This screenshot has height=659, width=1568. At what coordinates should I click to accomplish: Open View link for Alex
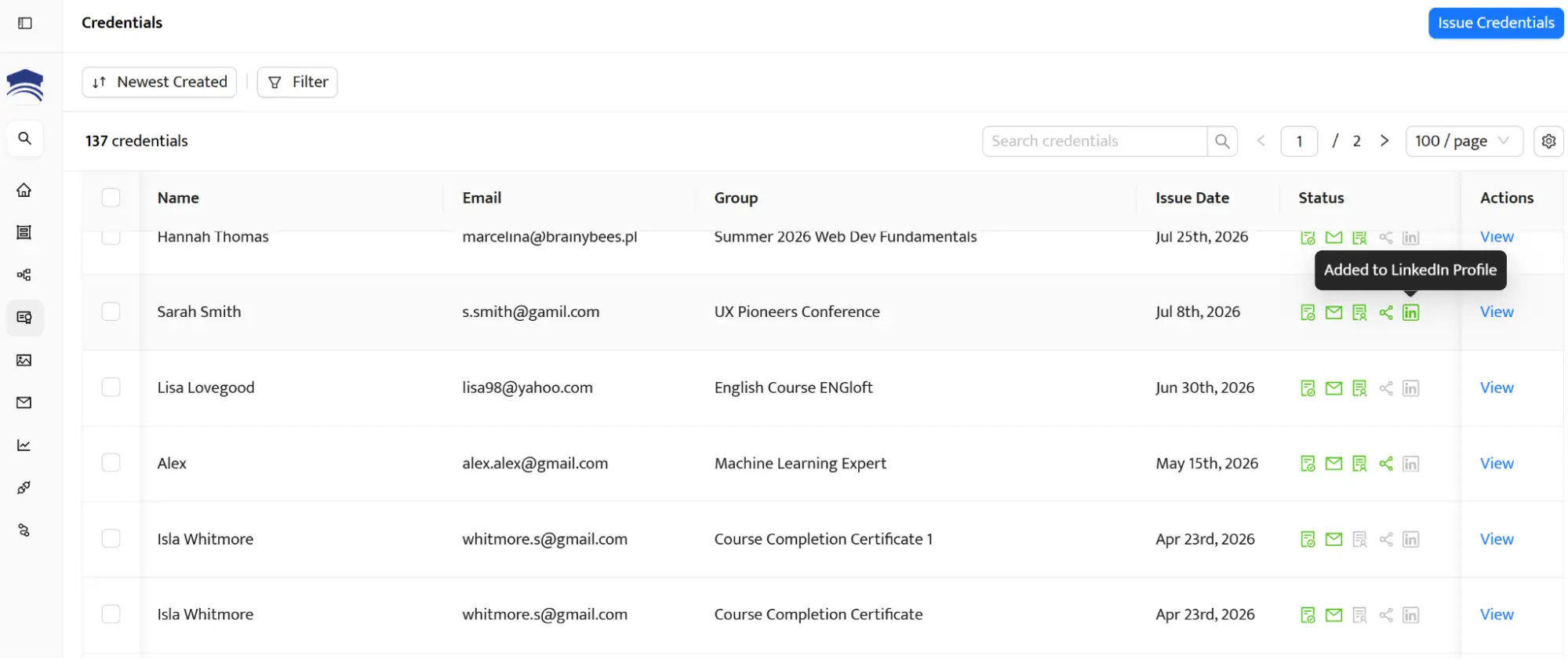(1497, 464)
